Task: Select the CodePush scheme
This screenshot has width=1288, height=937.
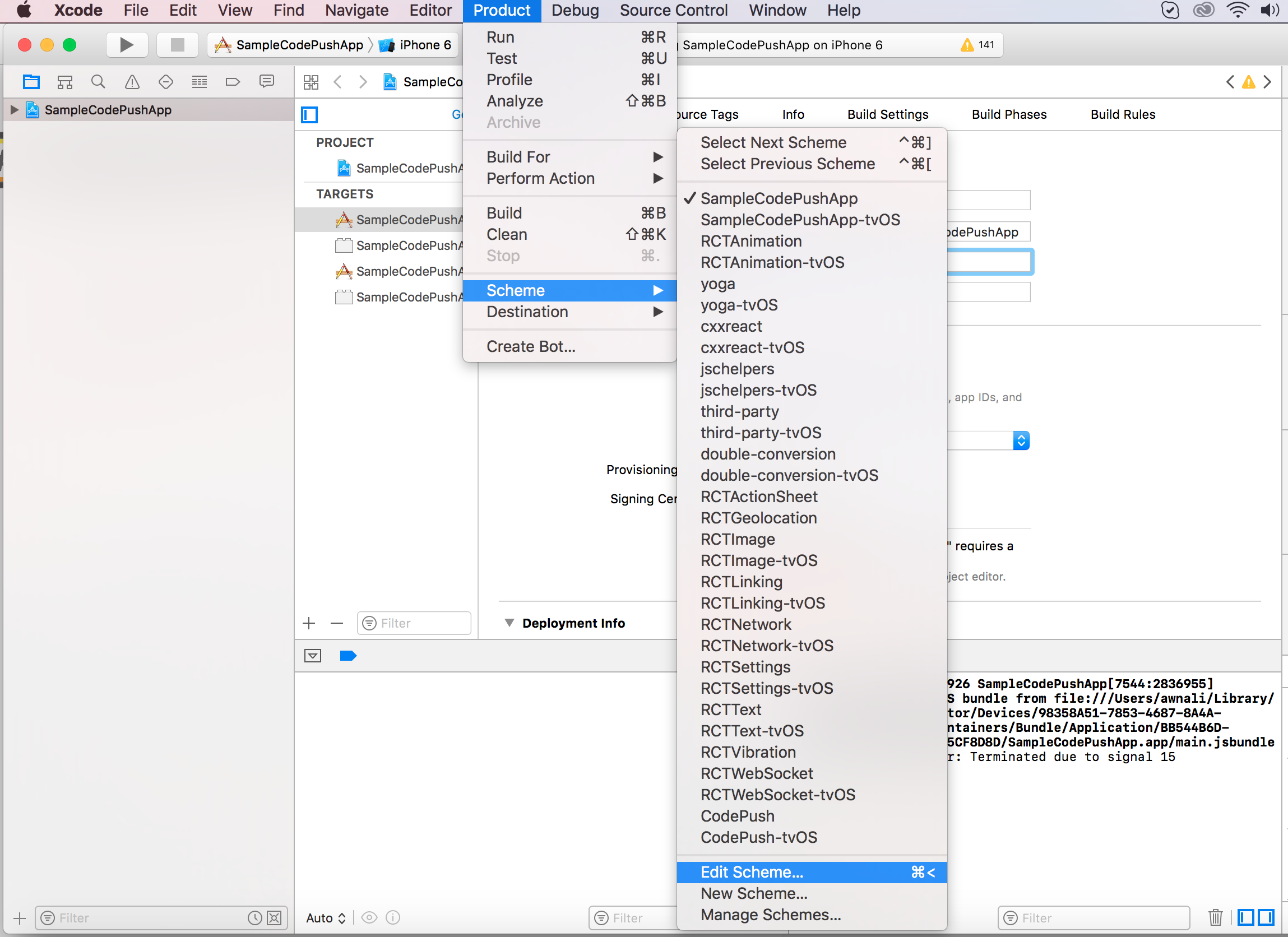Action: click(737, 816)
